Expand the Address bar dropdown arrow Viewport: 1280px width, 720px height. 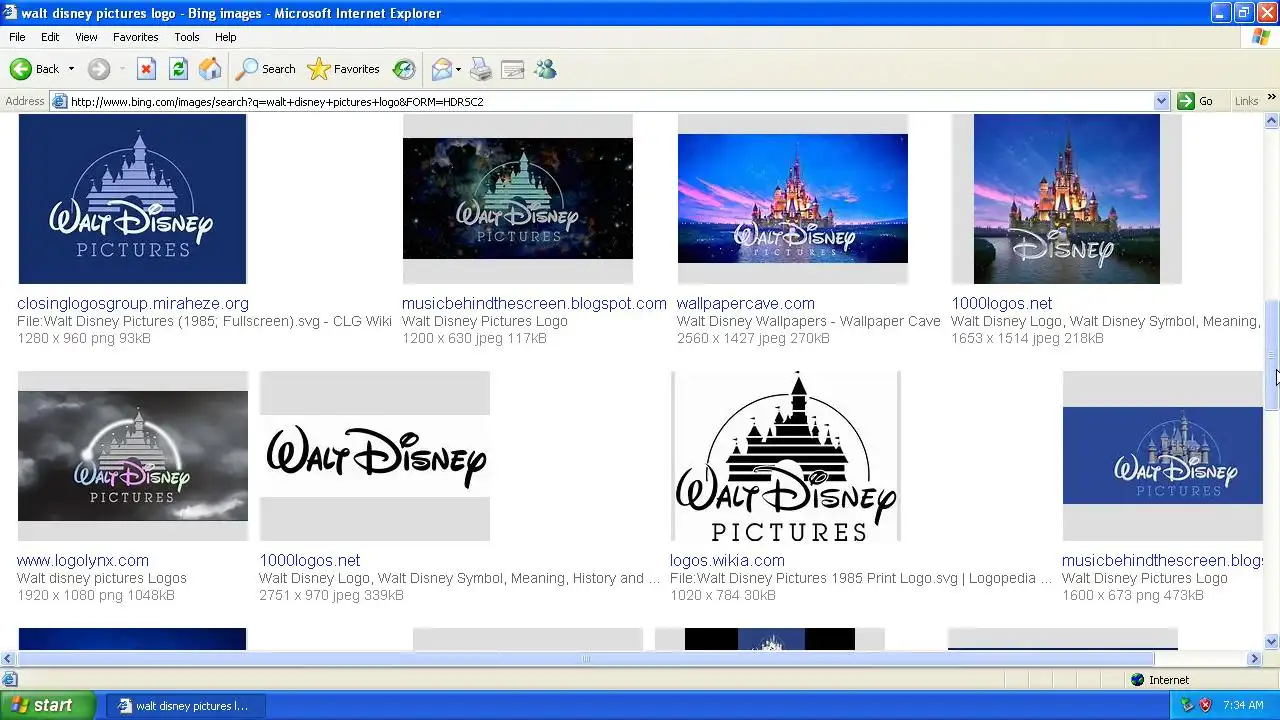tap(1161, 101)
